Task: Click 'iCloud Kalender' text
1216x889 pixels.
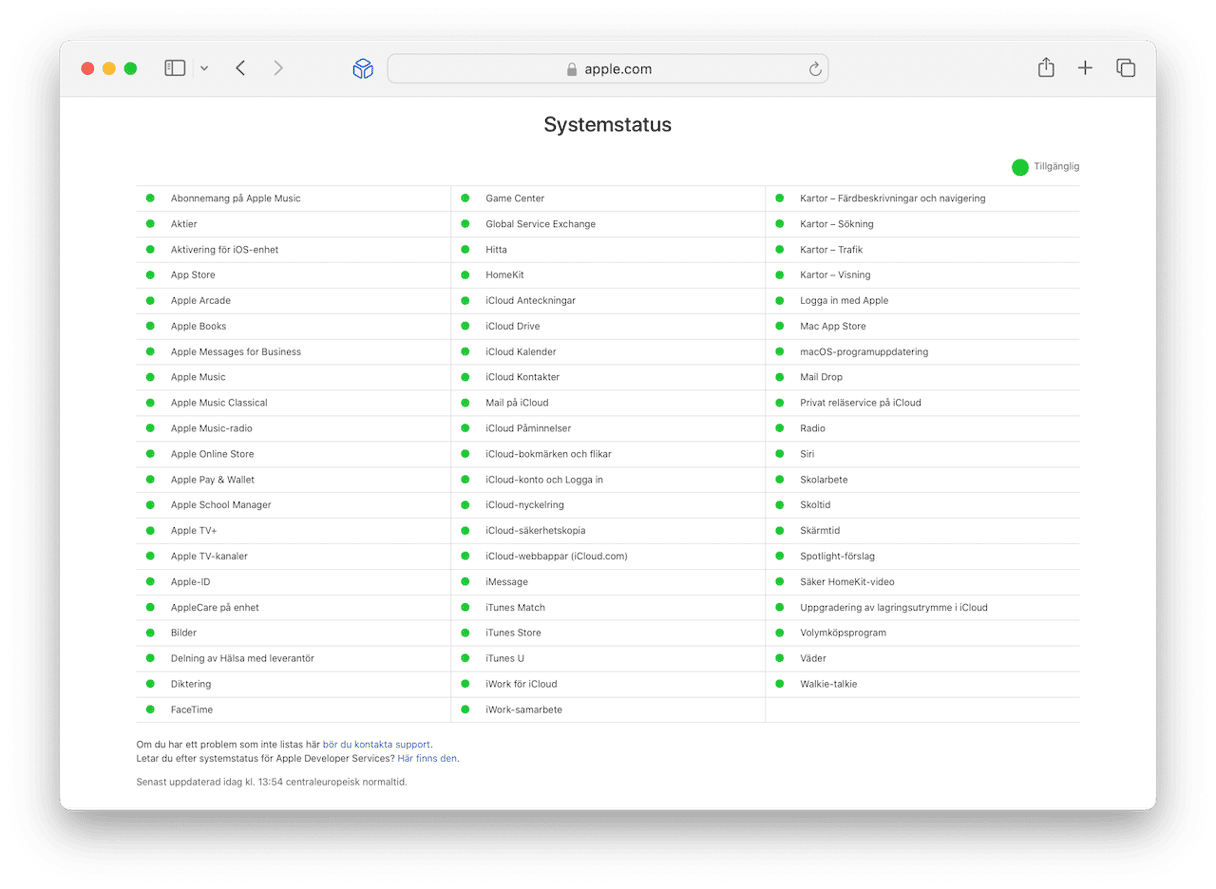Action: [521, 352]
